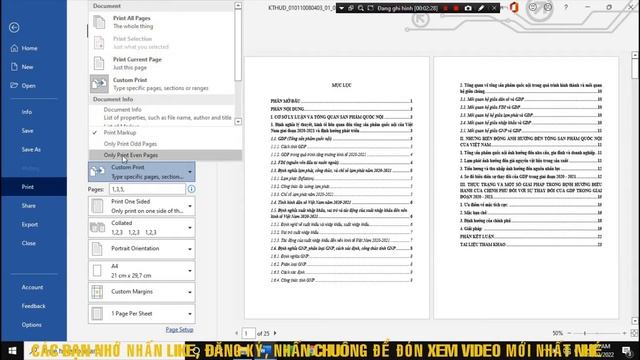Click the recorder window-select icon
640x360 pixels.
point(351,8)
